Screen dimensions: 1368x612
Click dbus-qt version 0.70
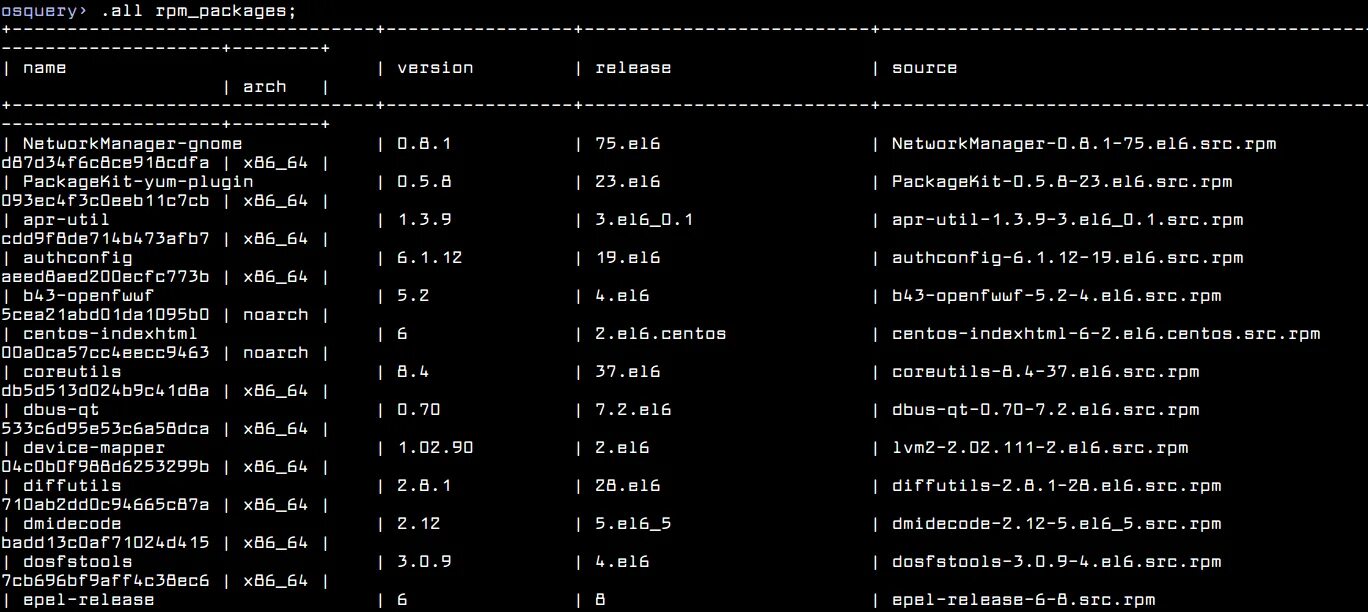tap(419, 410)
